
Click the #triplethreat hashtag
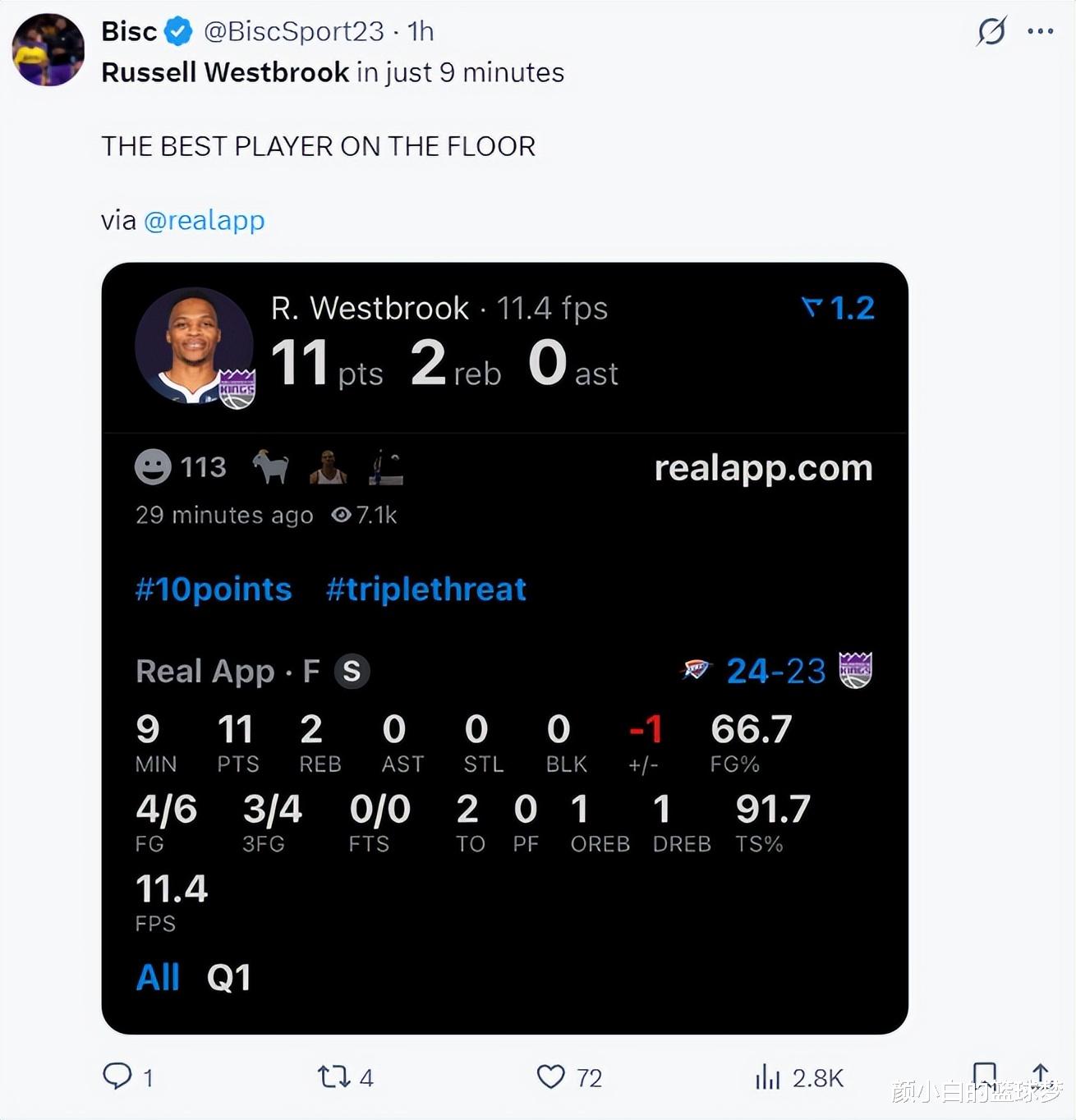[x=425, y=590]
